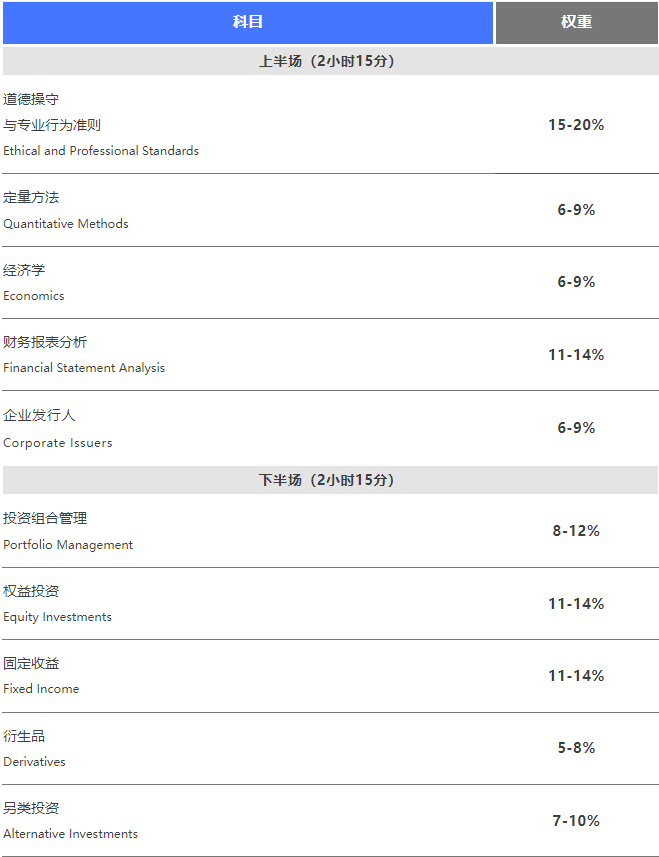Click the gray 权重 column header
This screenshot has height=857, width=659.
click(576, 22)
